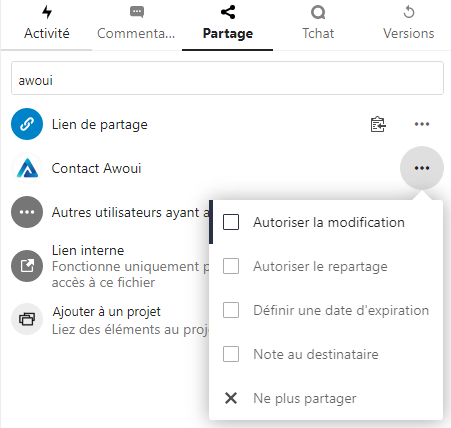
Task: Collapse the Contact Awoui actions menu
Action: click(422, 168)
